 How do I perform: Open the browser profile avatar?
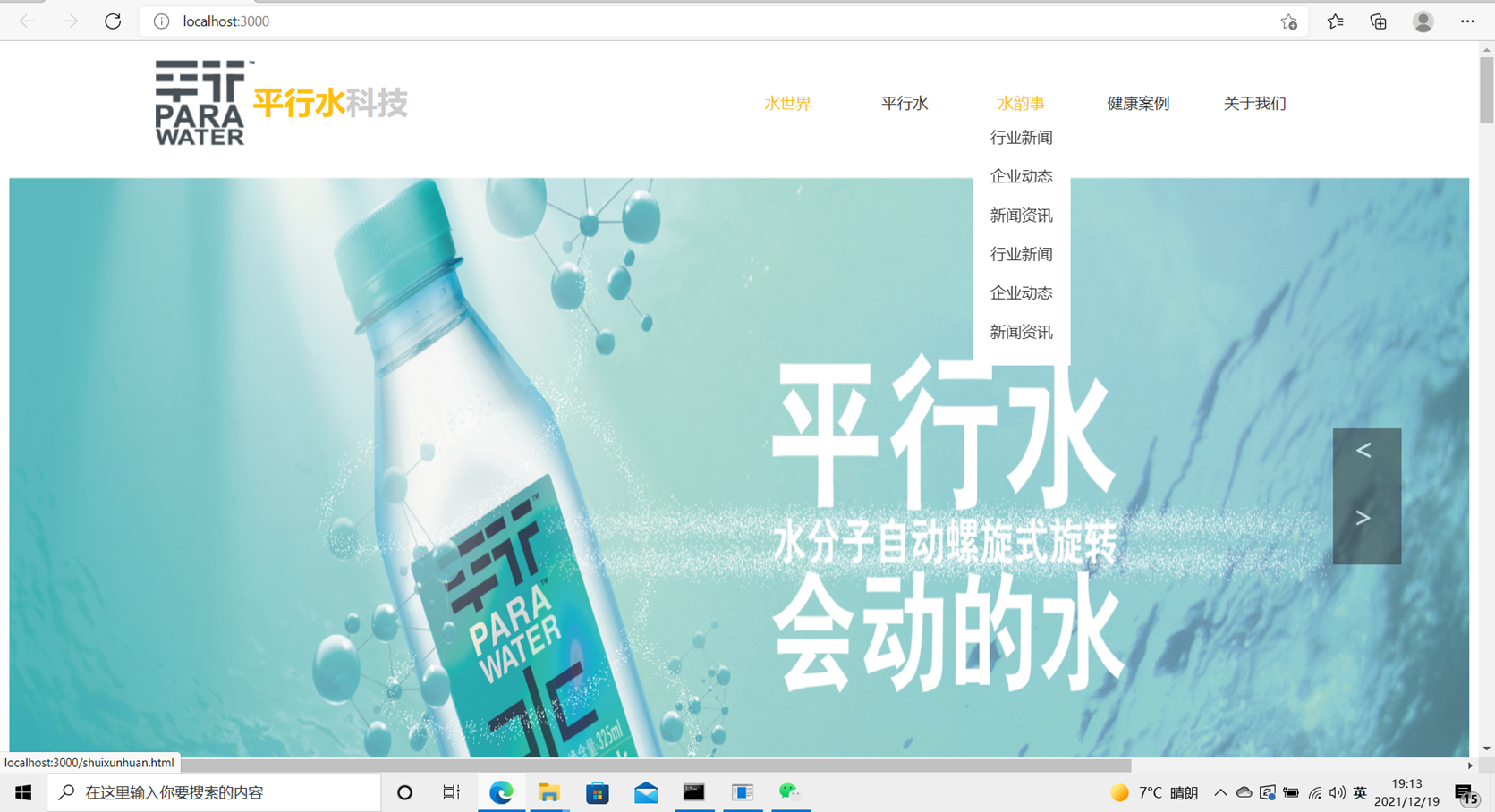pyautogui.click(x=1423, y=21)
